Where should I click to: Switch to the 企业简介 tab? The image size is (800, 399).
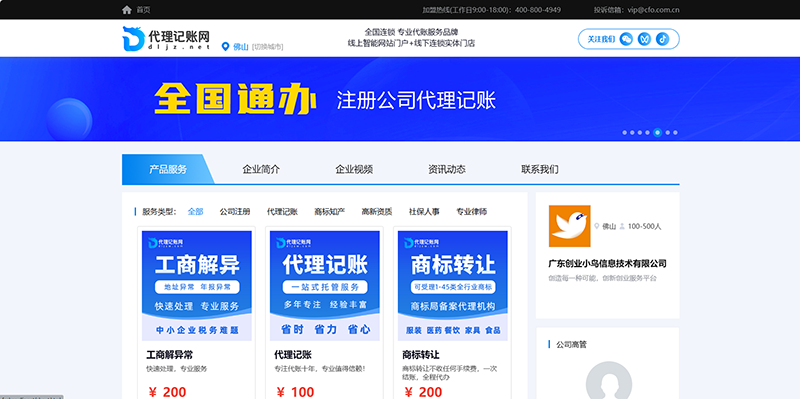pos(261,169)
